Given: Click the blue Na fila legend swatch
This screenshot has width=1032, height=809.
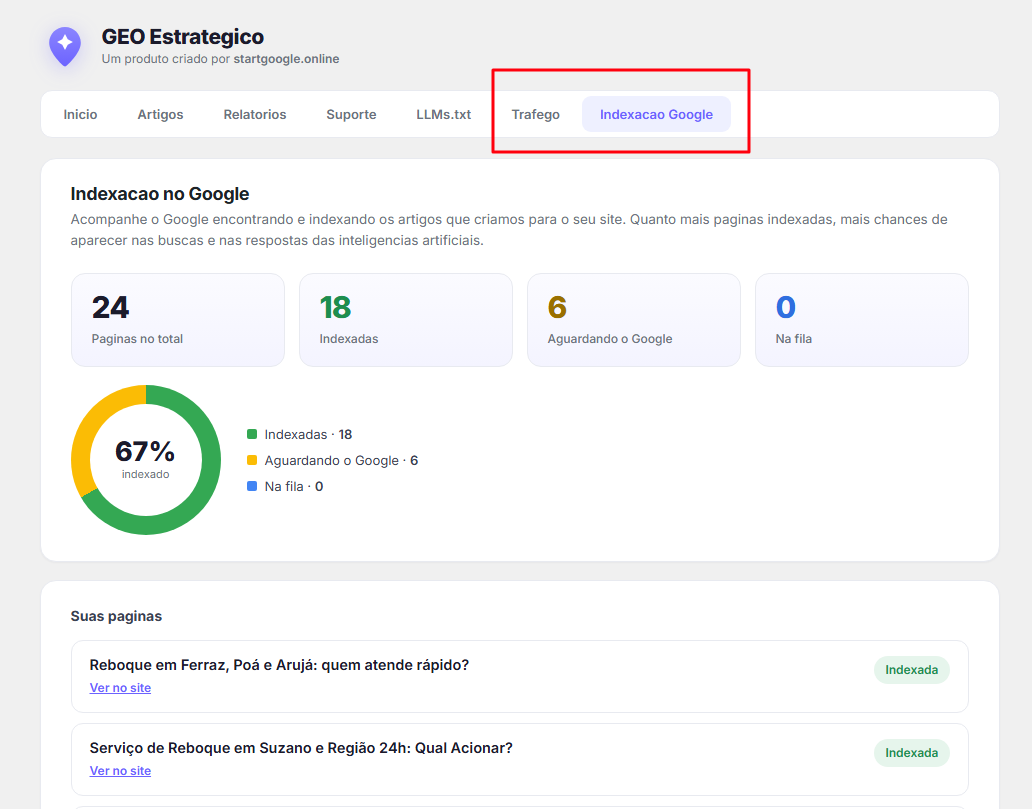Looking at the screenshot, I should (251, 486).
